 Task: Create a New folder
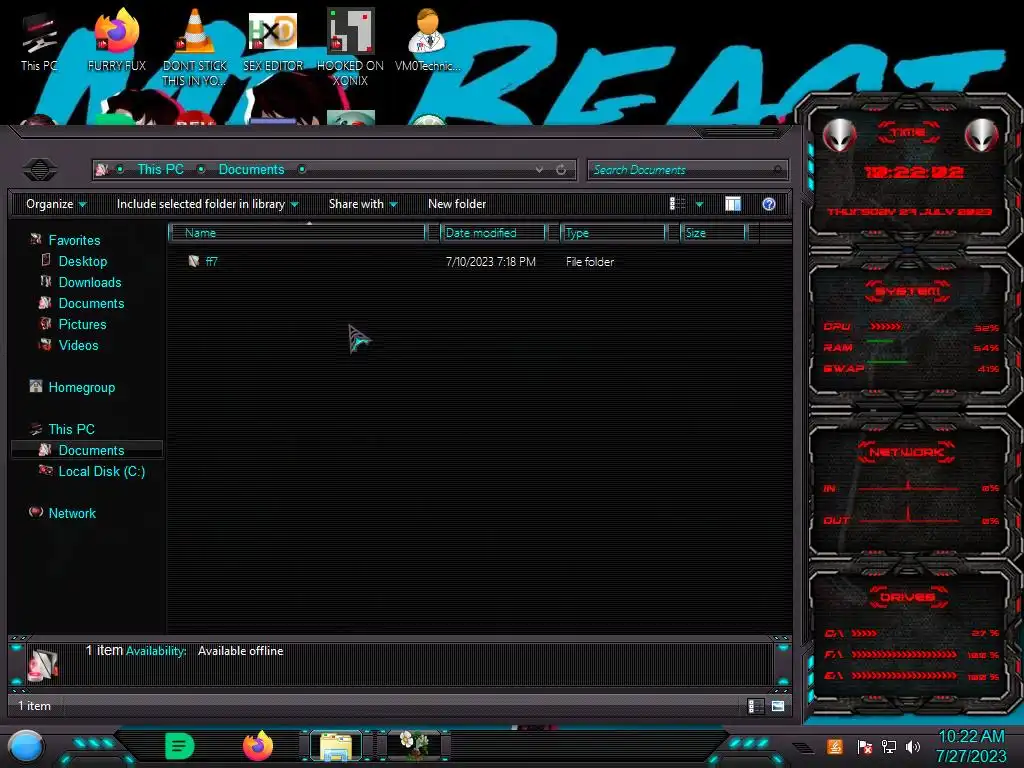click(x=457, y=204)
